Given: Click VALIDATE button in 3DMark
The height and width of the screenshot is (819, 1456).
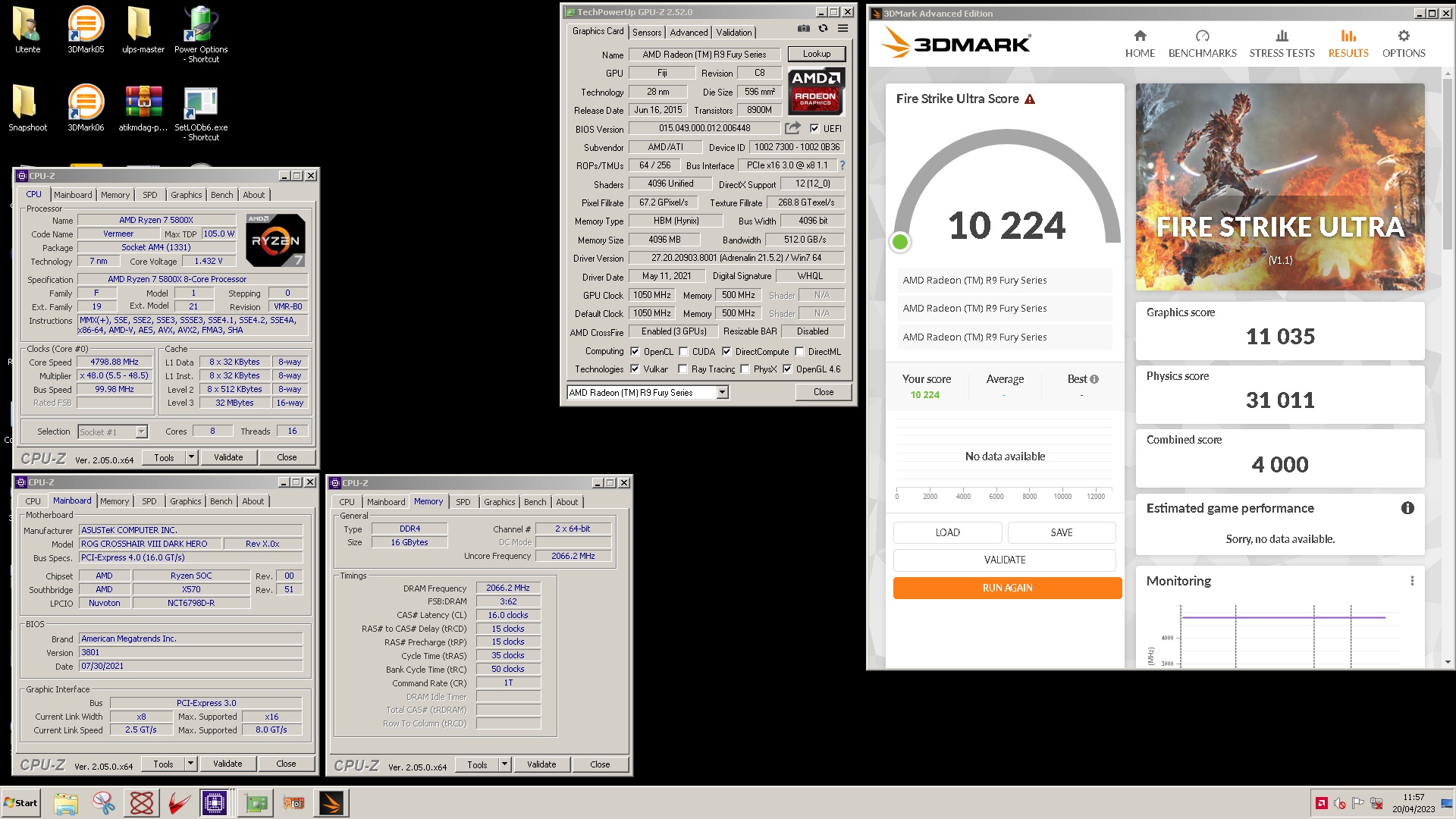Looking at the screenshot, I should [1005, 560].
